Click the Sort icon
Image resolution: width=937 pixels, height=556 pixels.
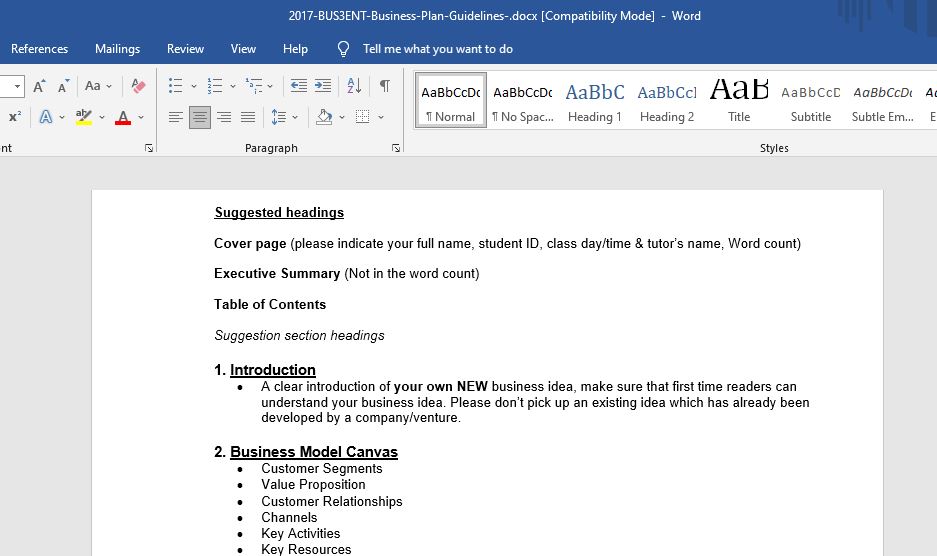click(354, 85)
